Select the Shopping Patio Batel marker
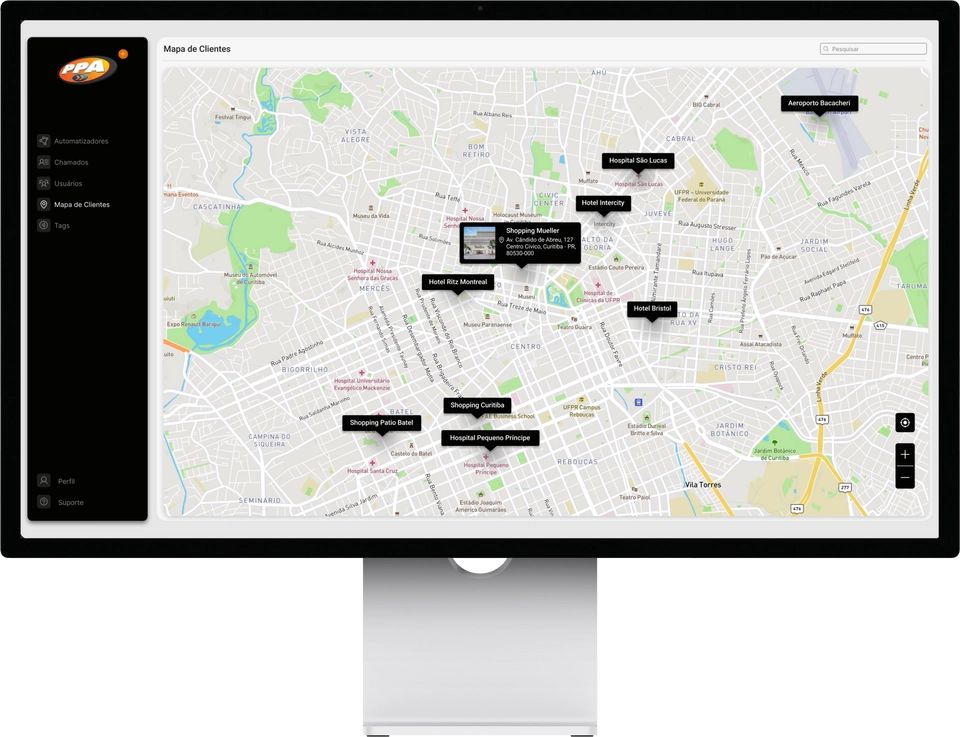The width and height of the screenshot is (960, 737). pos(381,422)
